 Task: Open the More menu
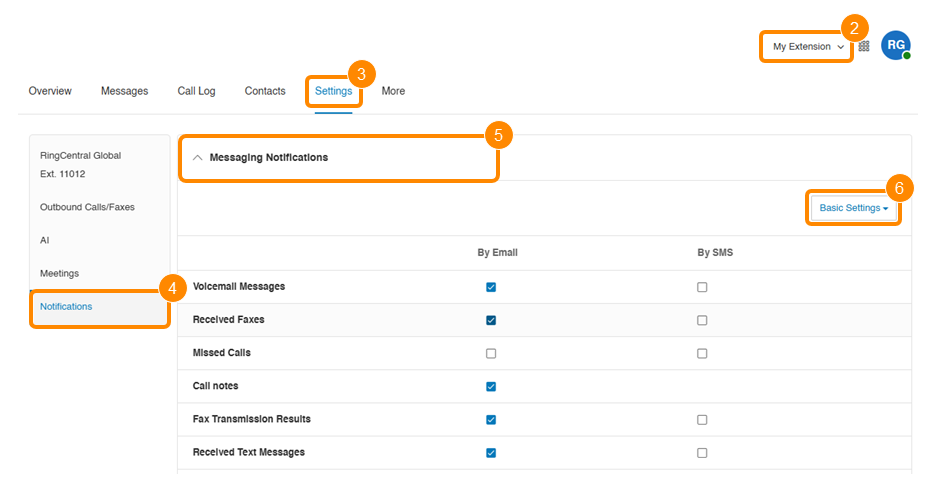click(x=393, y=91)
